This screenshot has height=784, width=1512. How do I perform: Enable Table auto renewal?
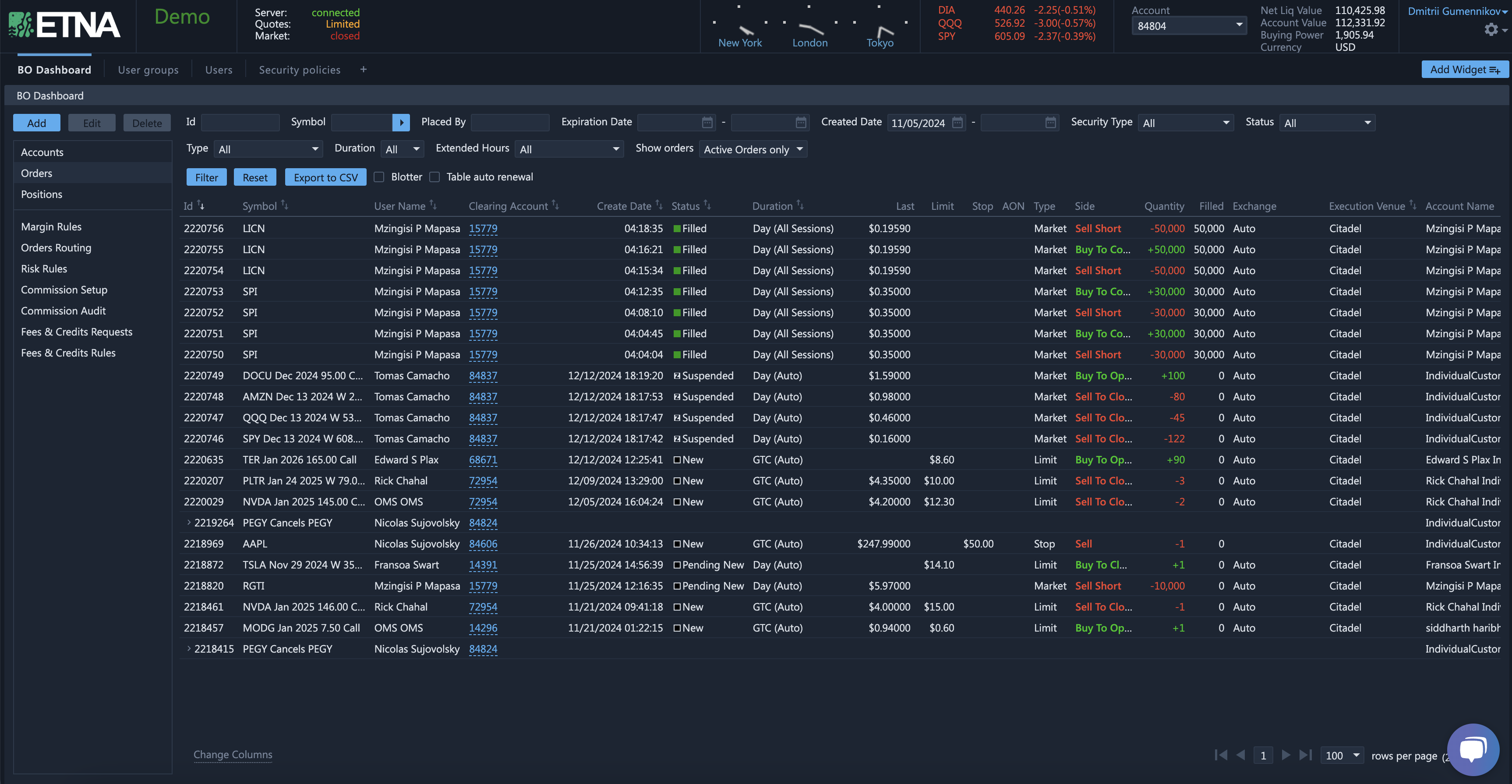[435, 177]
